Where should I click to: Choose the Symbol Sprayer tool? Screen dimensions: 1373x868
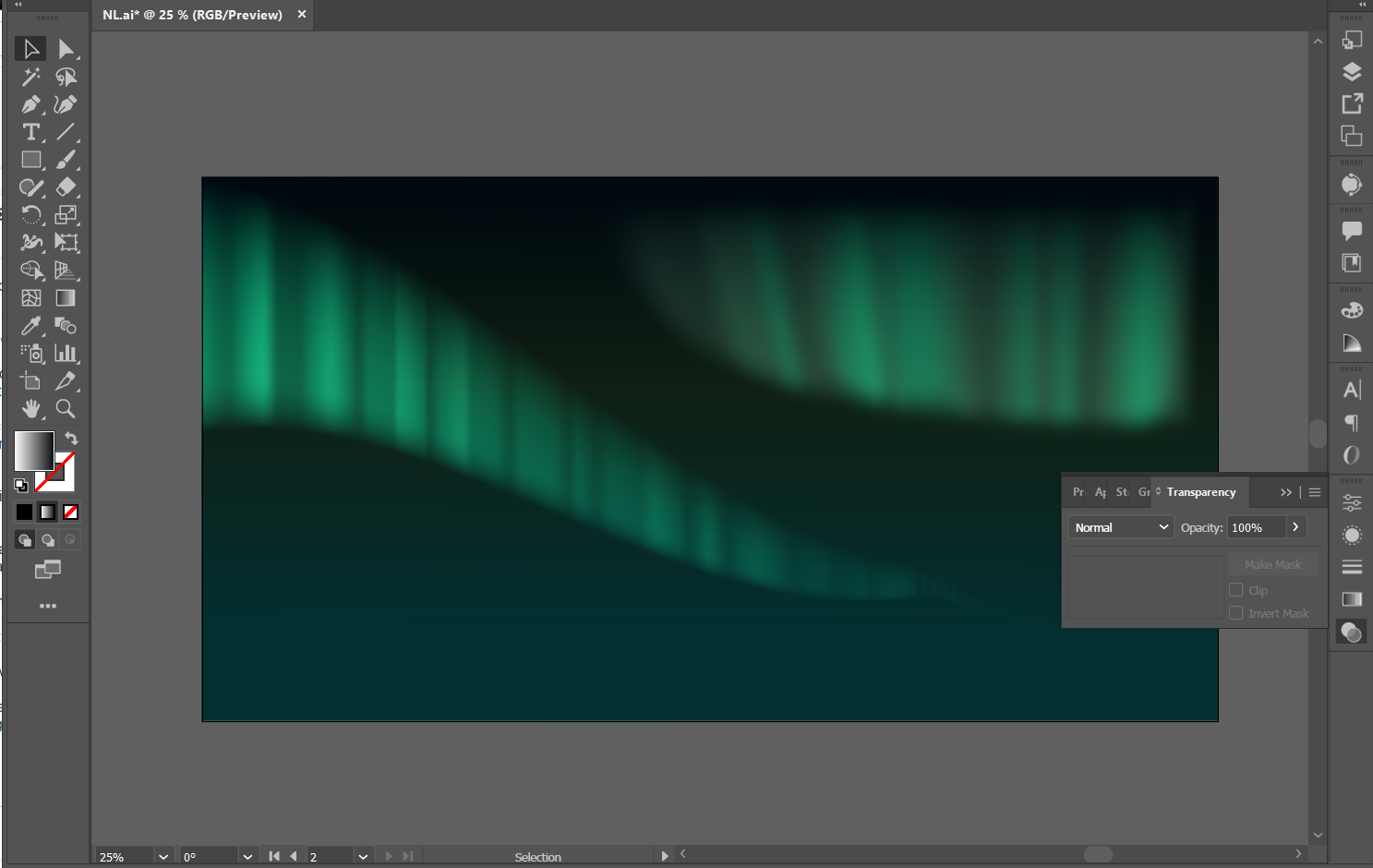tap(30, 354)
